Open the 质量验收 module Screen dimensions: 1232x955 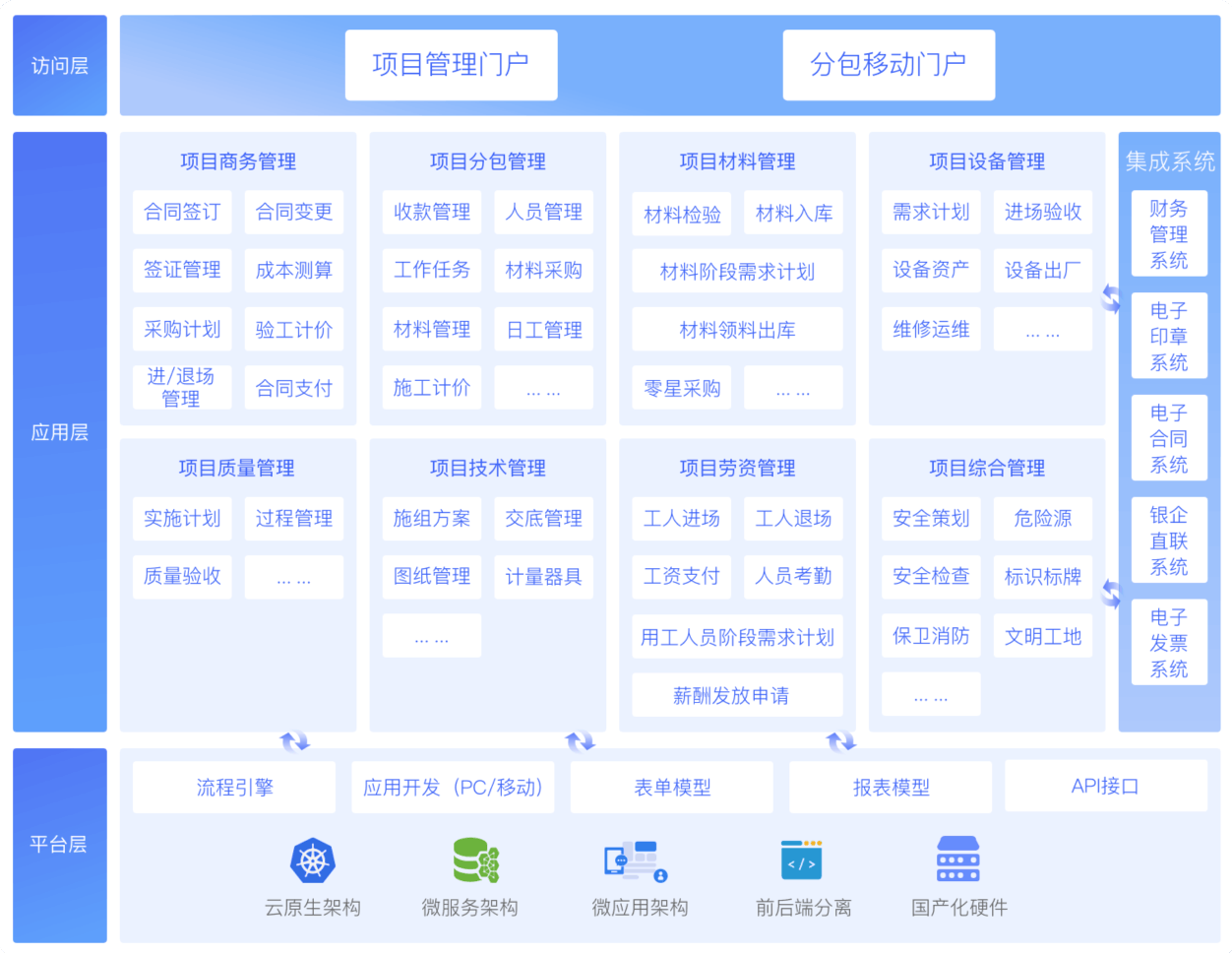coord(182,577)
